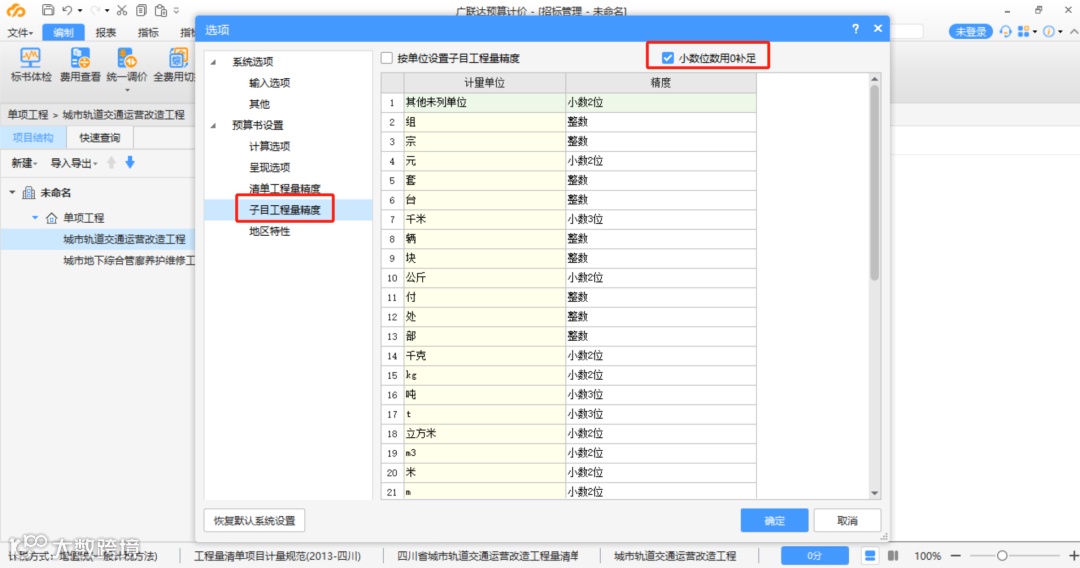Screen dimensions: 1080x568
Task: Switch to the 报表 ribbon tab
Action: [x=105, y=32]
